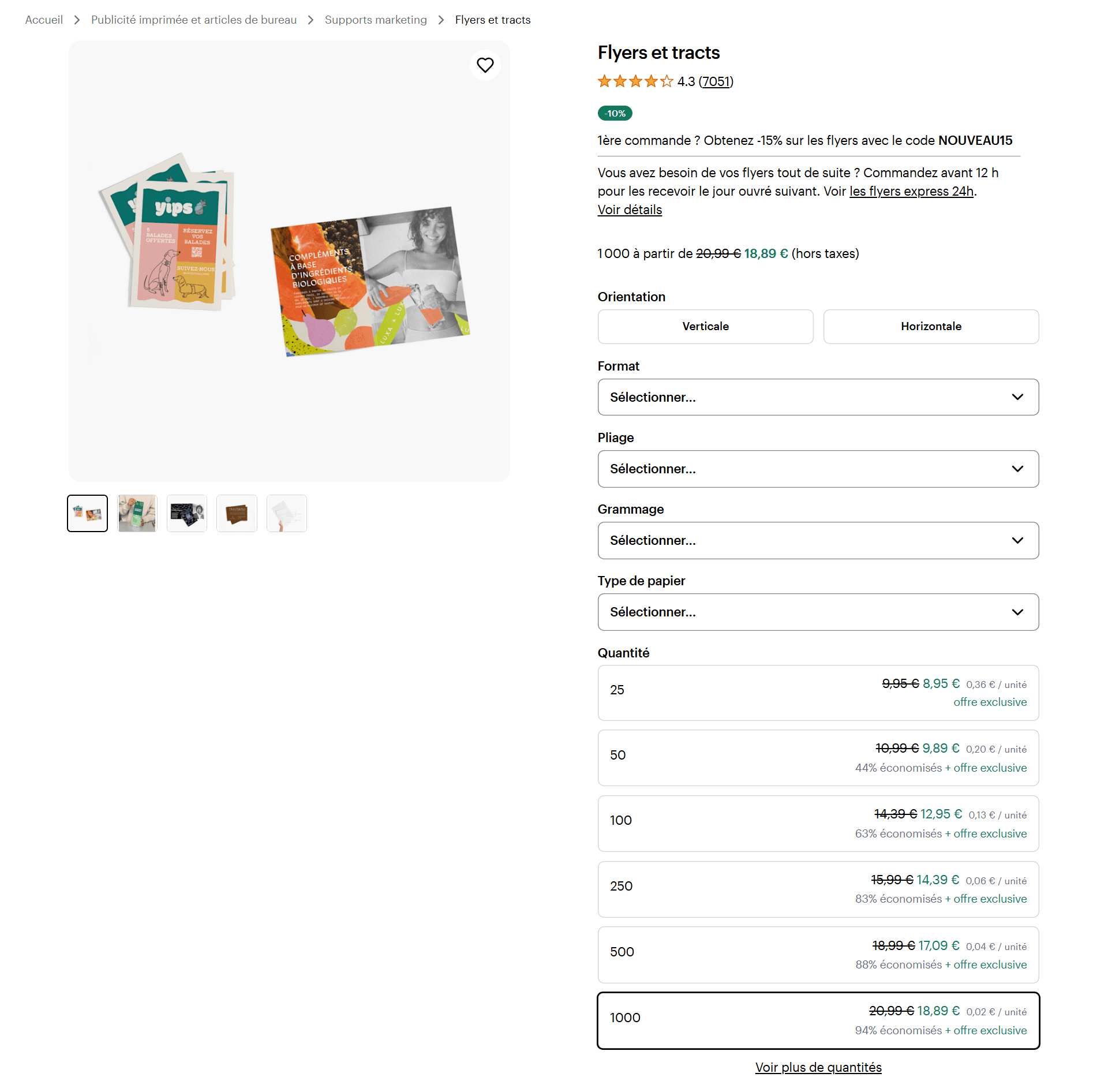
Task: View the dark flyer thumbnail
Action: click(186, 513)
